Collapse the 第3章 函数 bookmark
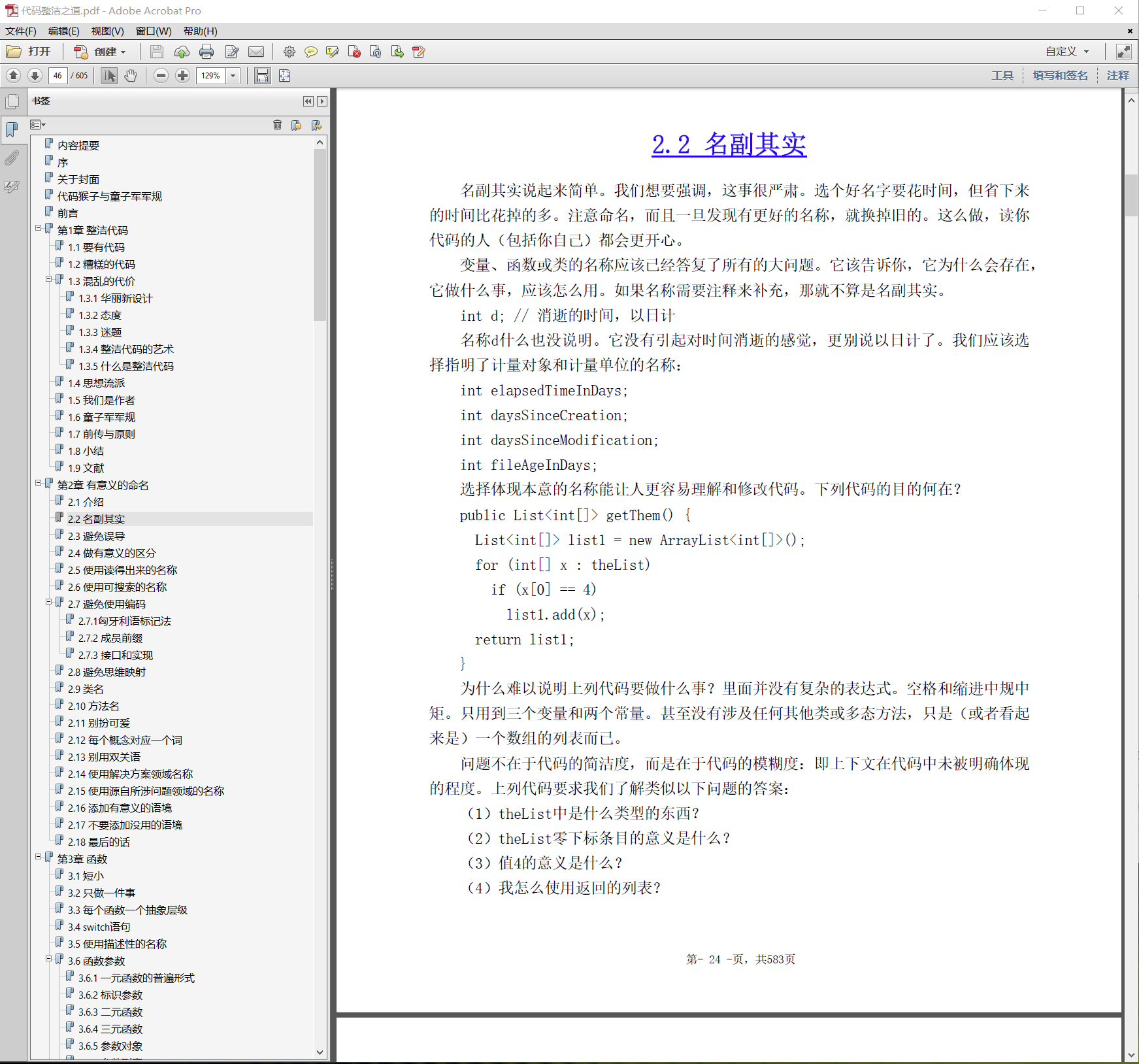This screenshot has height=1064, width=1139. coord(39,857)
